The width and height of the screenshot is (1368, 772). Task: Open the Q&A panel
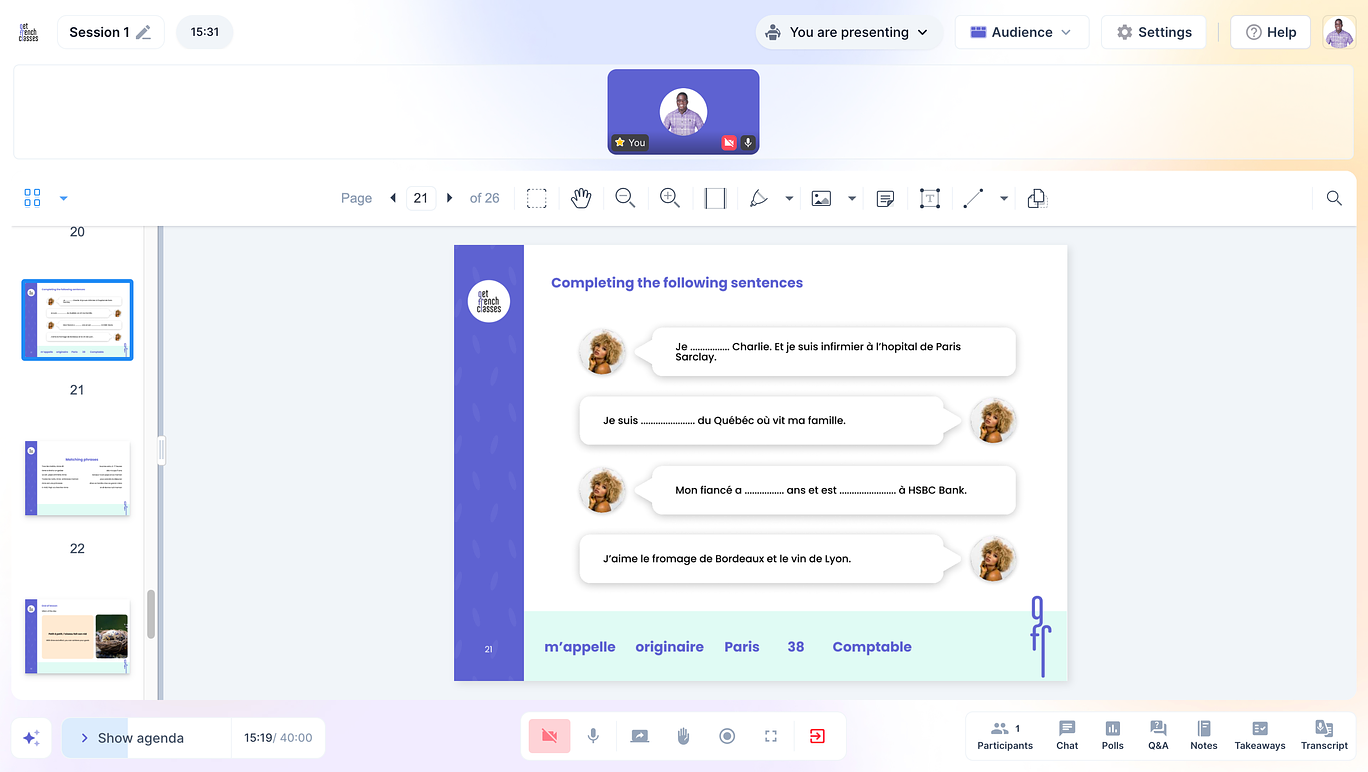[x=1158, y=735]
